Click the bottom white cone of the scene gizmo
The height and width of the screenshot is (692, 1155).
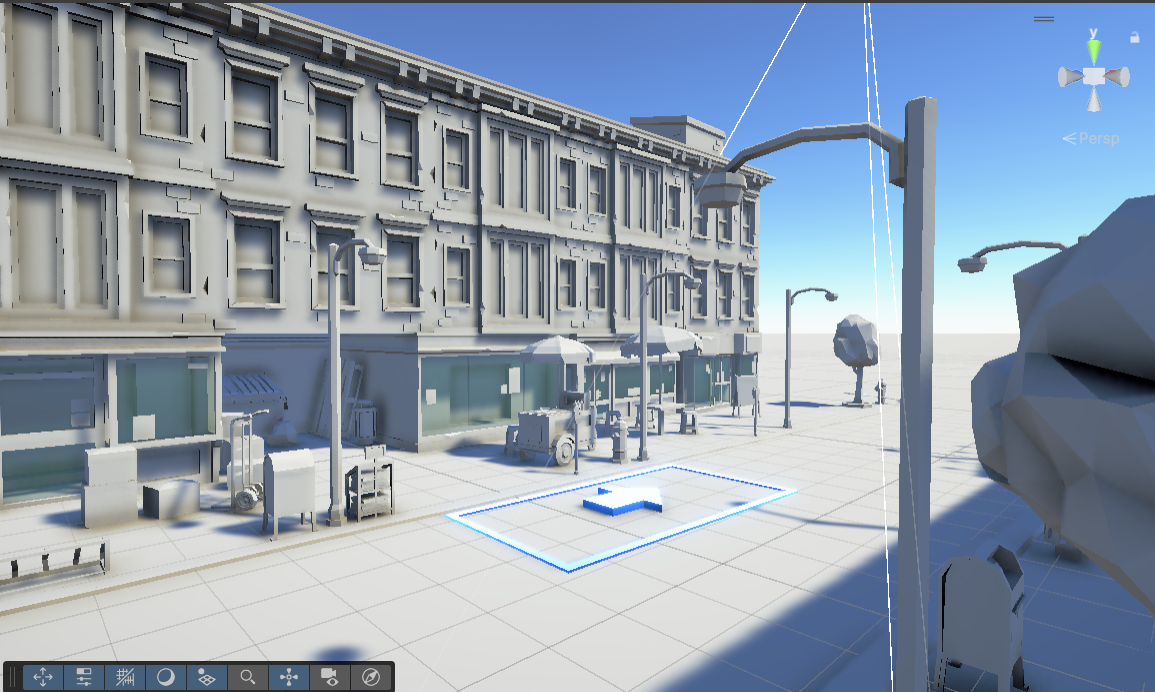click(x=1093, y=100)
